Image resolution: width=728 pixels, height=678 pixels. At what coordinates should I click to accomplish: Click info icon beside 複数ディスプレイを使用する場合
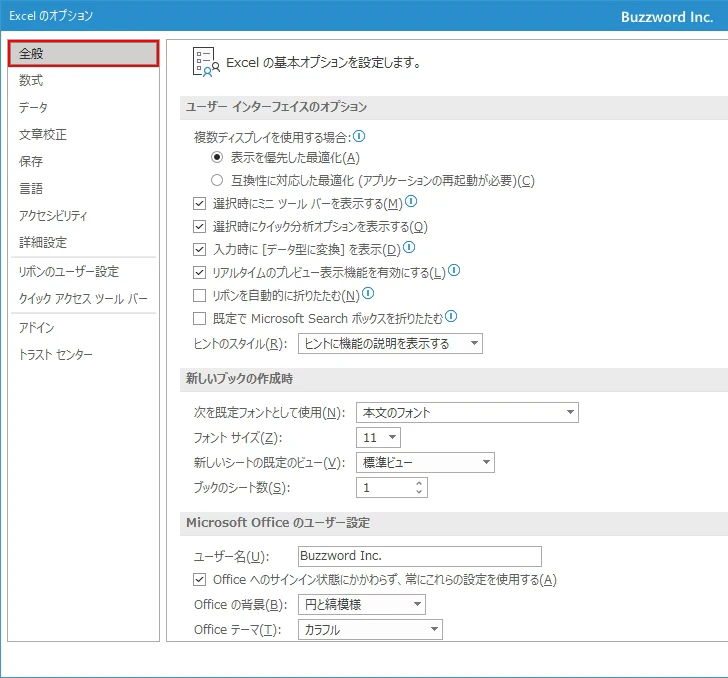(359, 137)
